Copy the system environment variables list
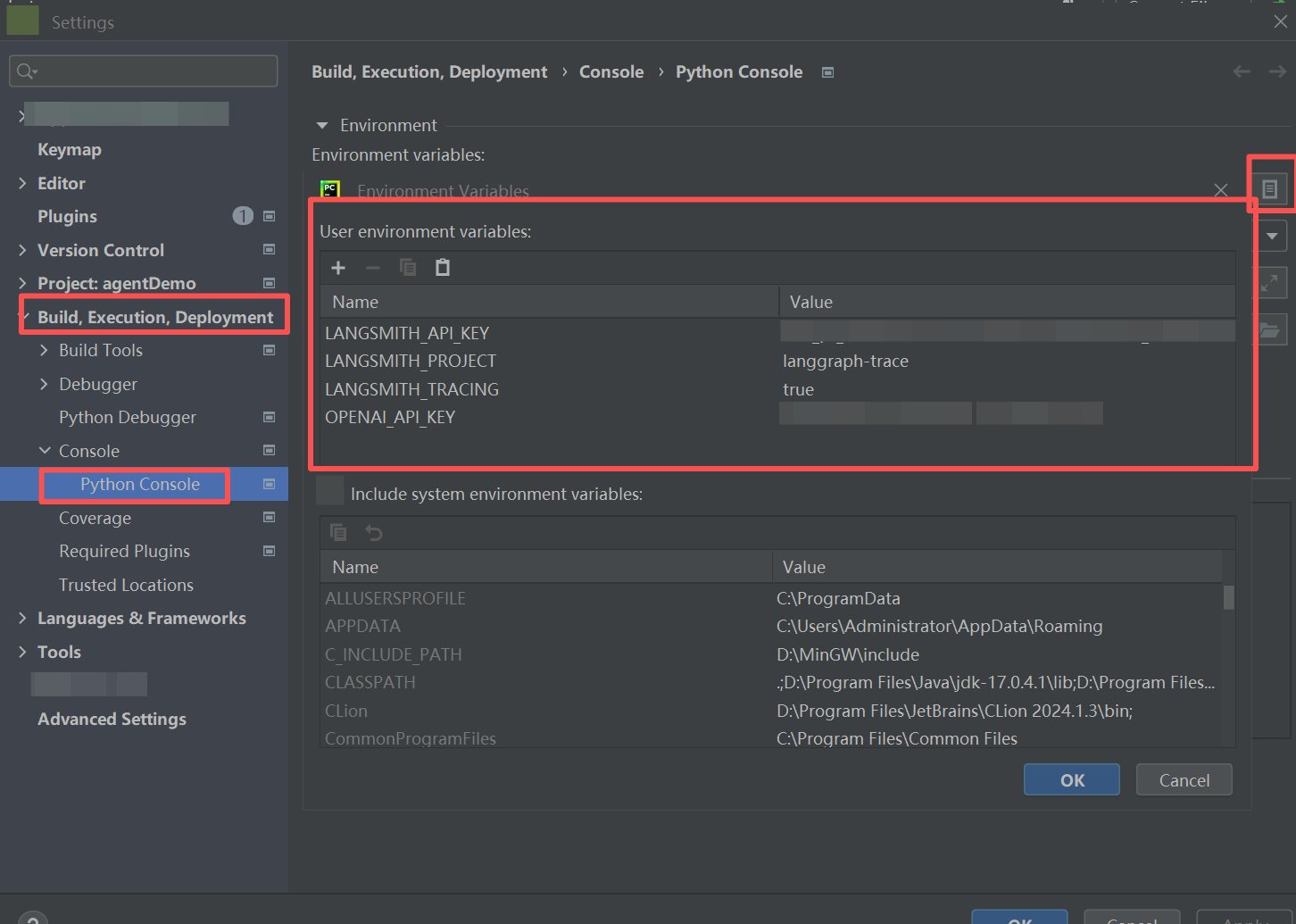 [338, 533]
